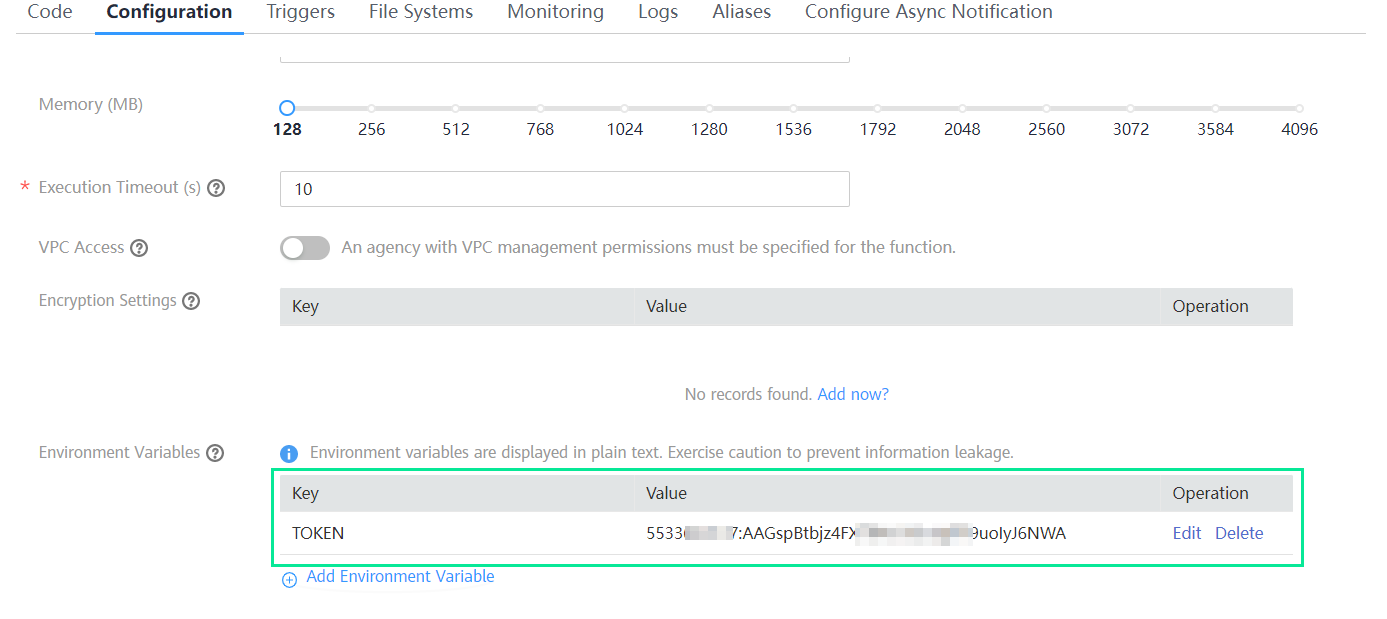Click the Environment Variables help icon

pyautogui.click(x=215, y=453)
